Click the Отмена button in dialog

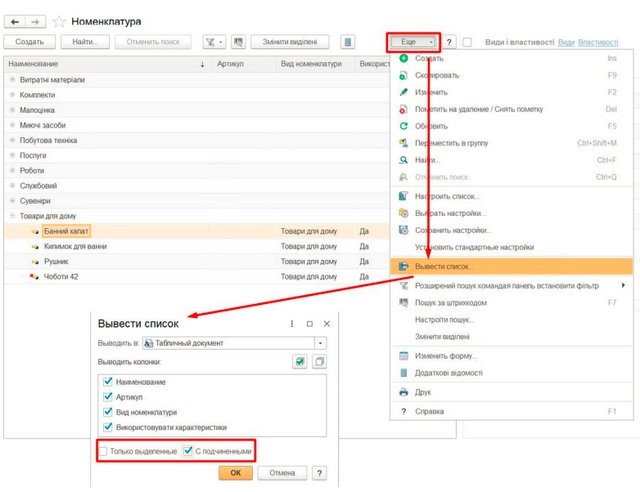coord(281,472)
